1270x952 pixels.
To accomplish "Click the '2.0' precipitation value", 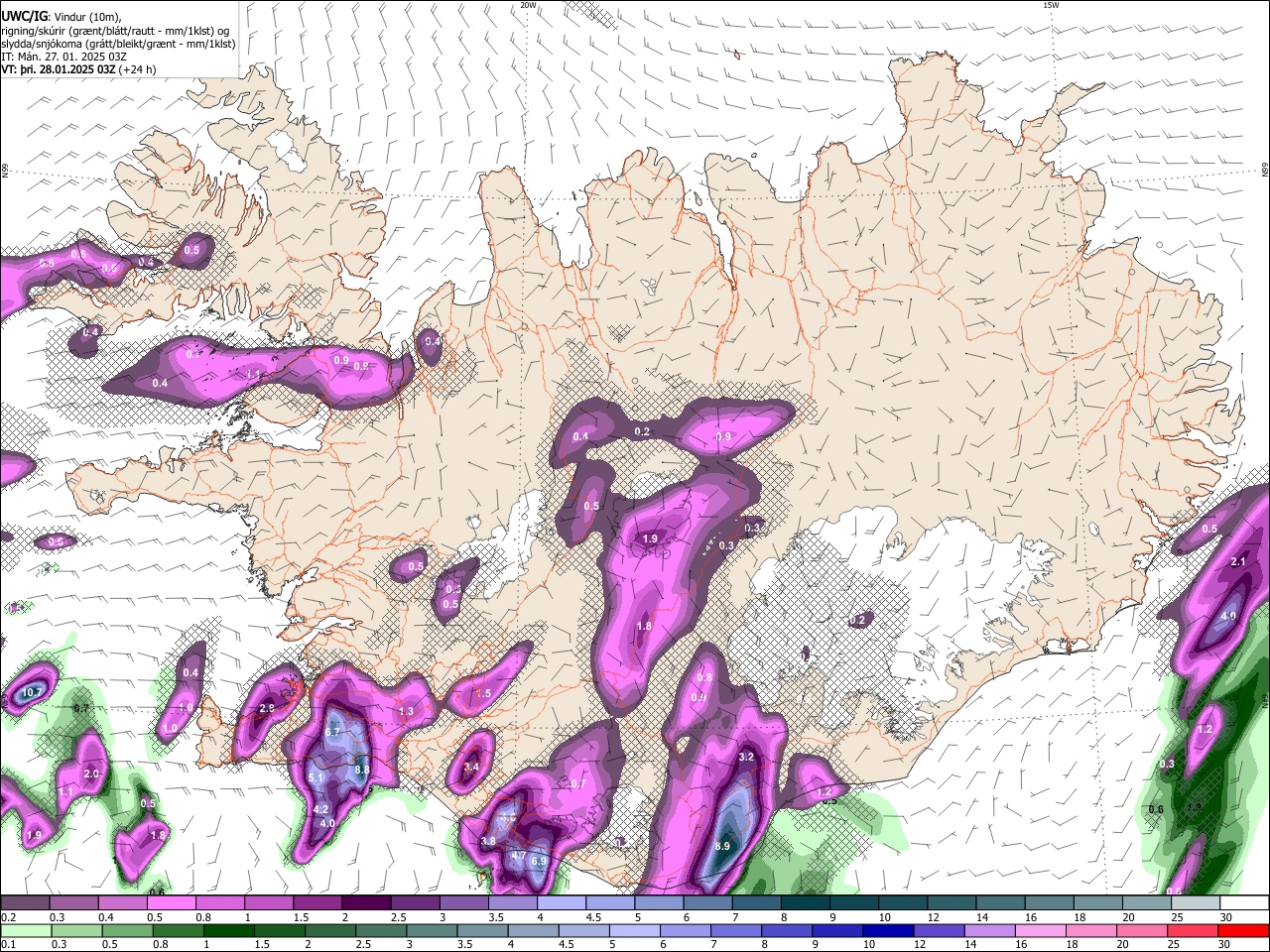I will [x=91, y=773].
